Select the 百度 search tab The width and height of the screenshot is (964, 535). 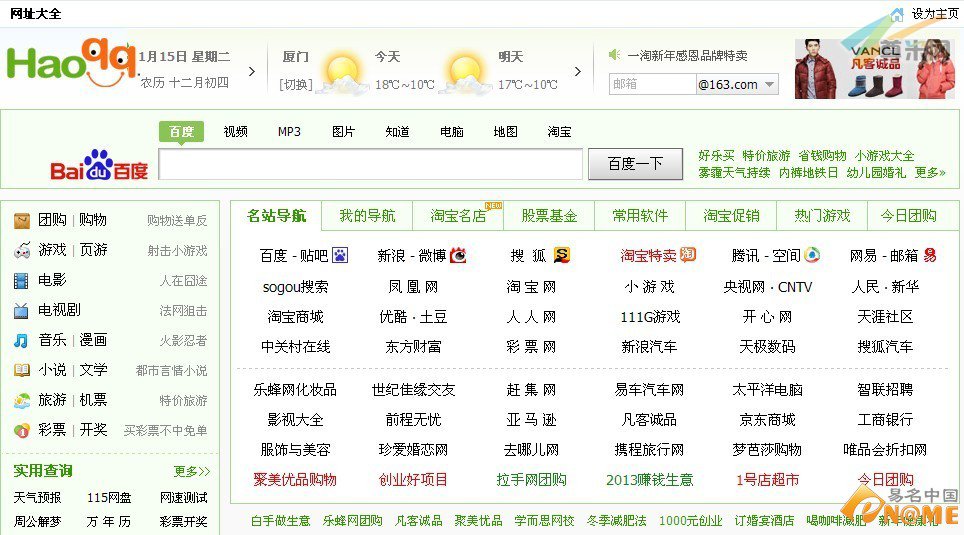pyautogui.click(x=181, y=132)
